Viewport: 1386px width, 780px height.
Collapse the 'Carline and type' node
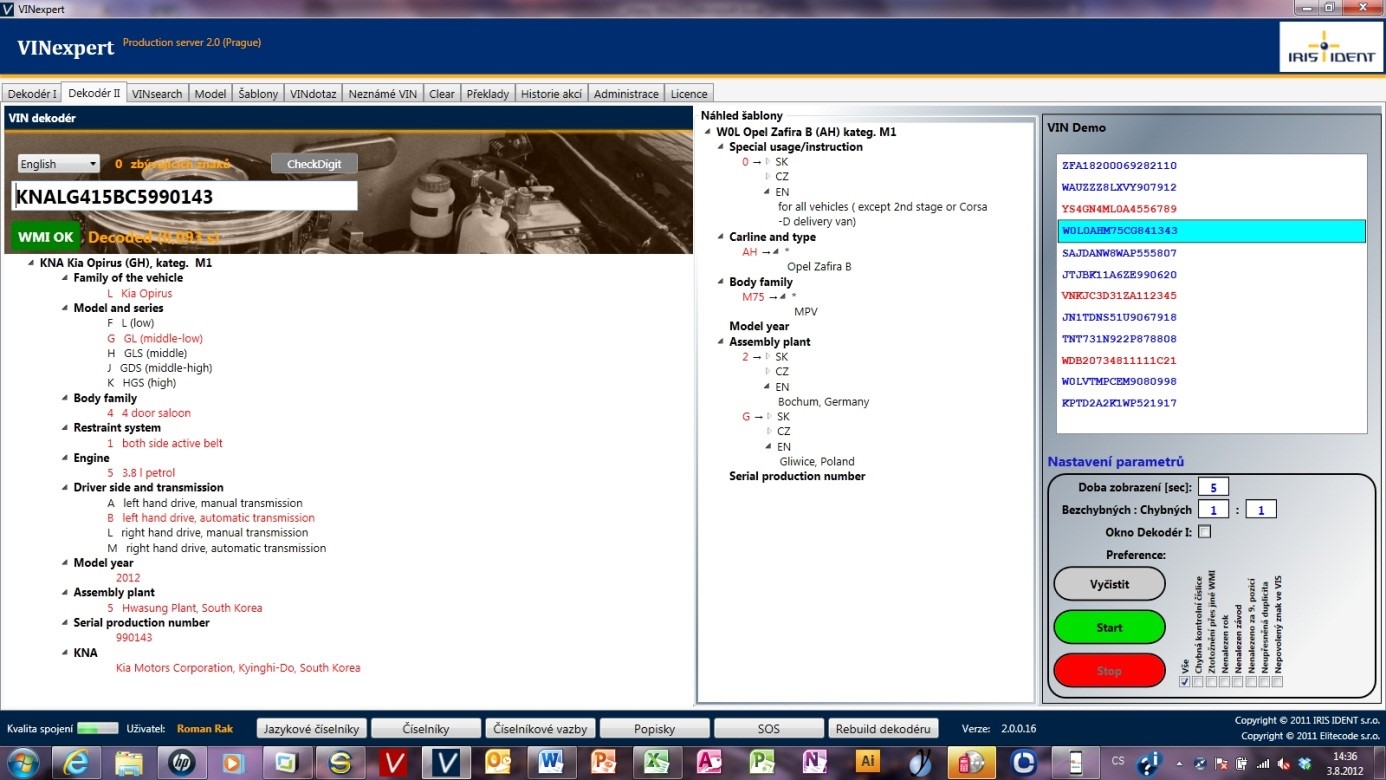721,237
